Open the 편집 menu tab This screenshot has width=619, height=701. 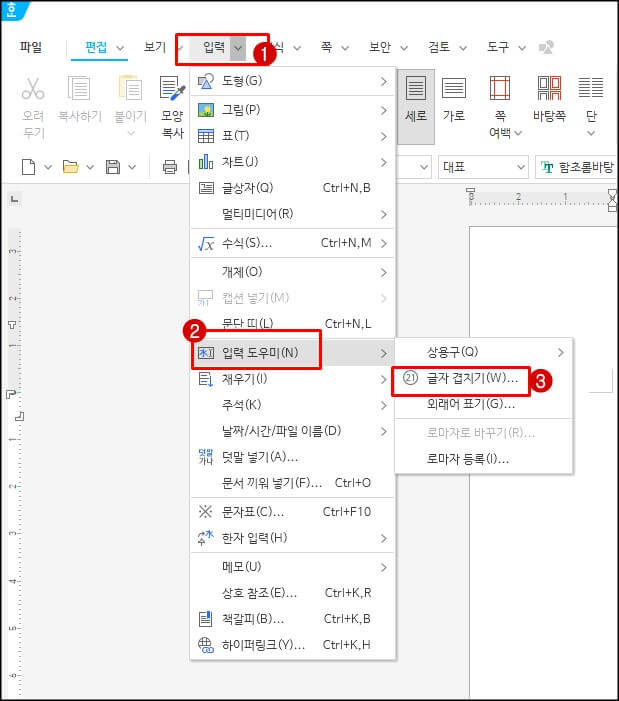(x=96, y=47)
